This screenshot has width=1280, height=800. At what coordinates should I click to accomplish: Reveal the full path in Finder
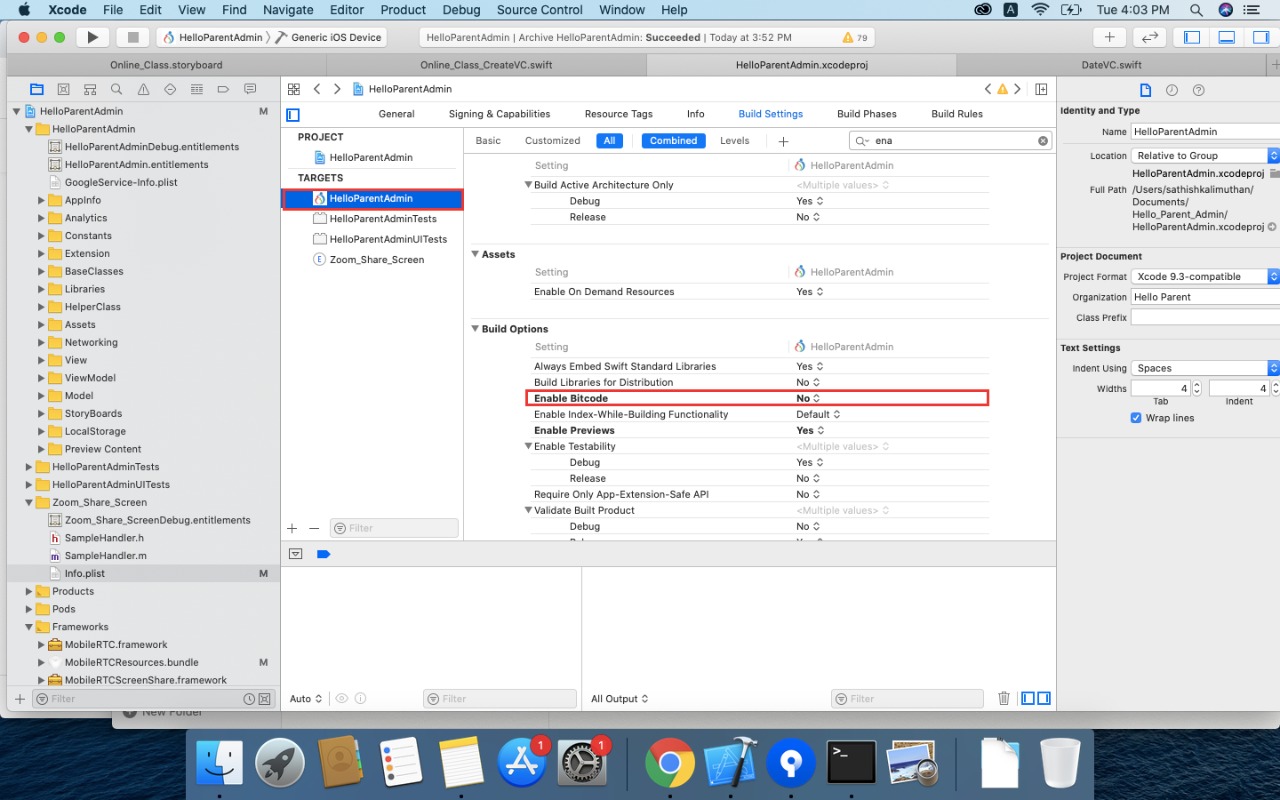1272,227
